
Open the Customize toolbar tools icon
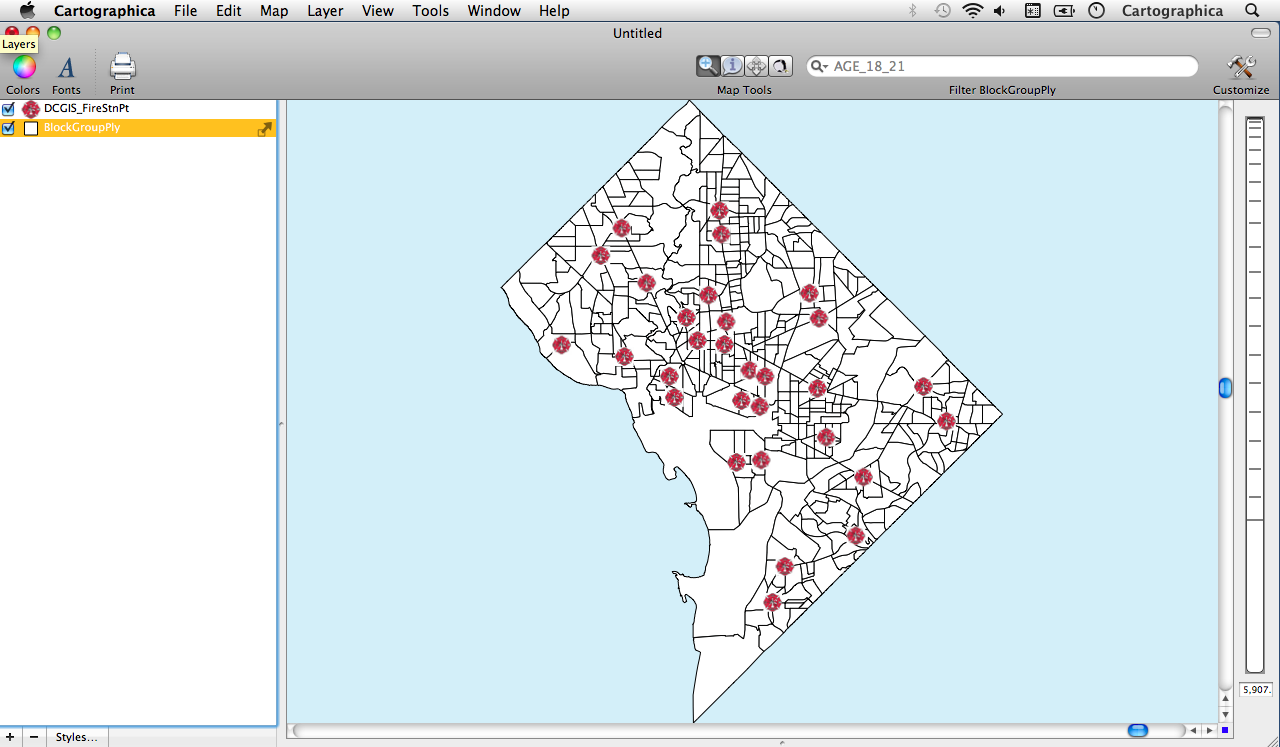point(1241,68)
